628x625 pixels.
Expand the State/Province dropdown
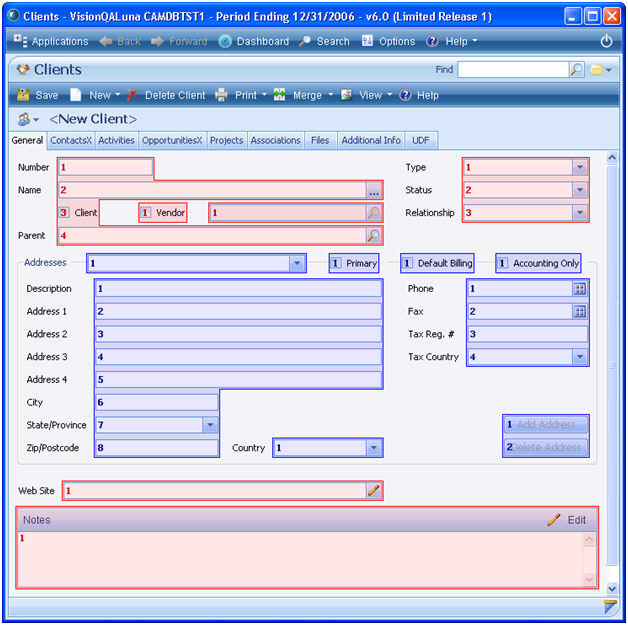point(210,425)
